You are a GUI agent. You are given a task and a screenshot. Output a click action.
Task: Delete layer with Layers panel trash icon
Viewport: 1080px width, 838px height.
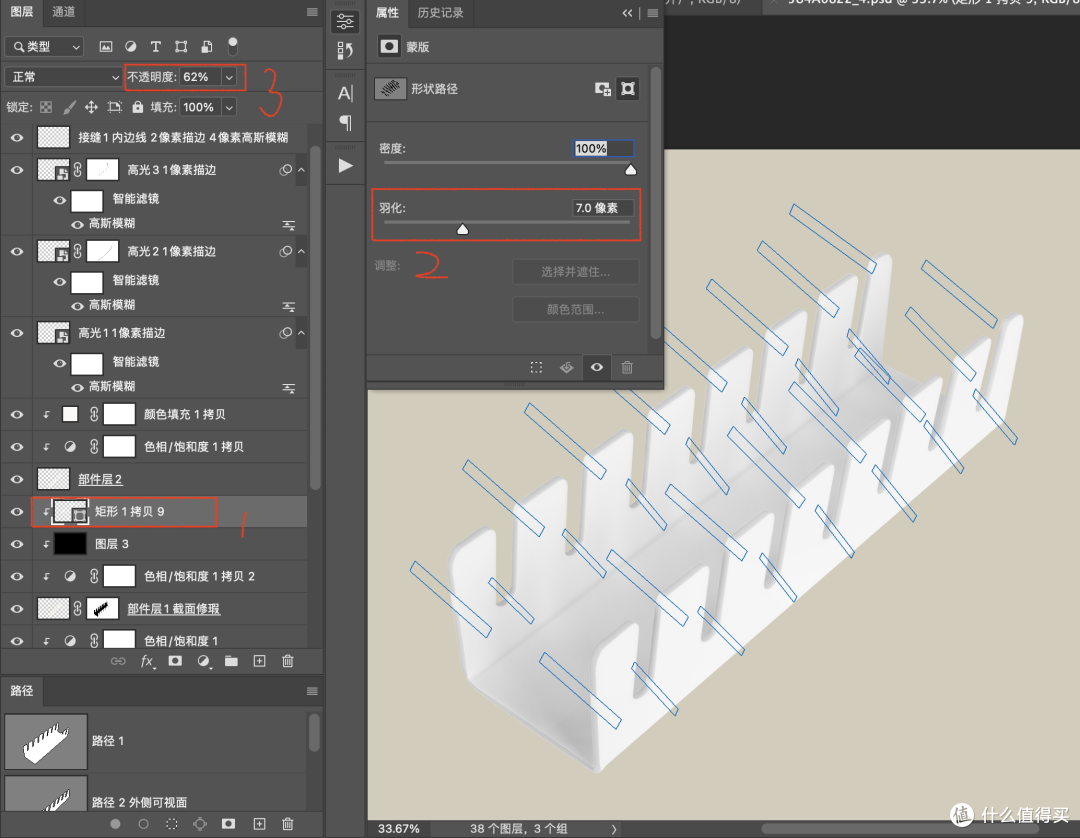[288, 661]
